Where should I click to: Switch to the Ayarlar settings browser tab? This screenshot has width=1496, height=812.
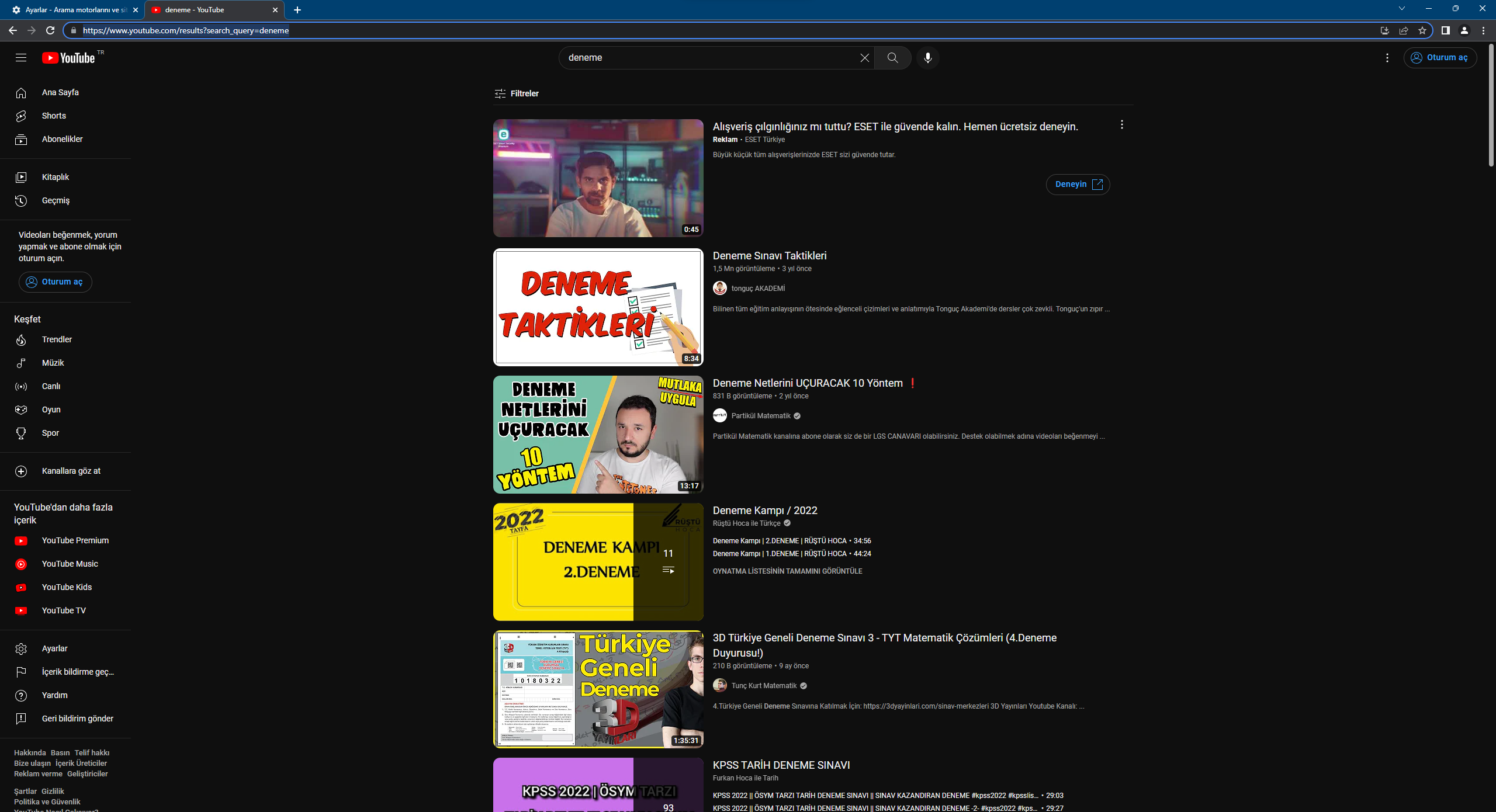click(74, 10)
